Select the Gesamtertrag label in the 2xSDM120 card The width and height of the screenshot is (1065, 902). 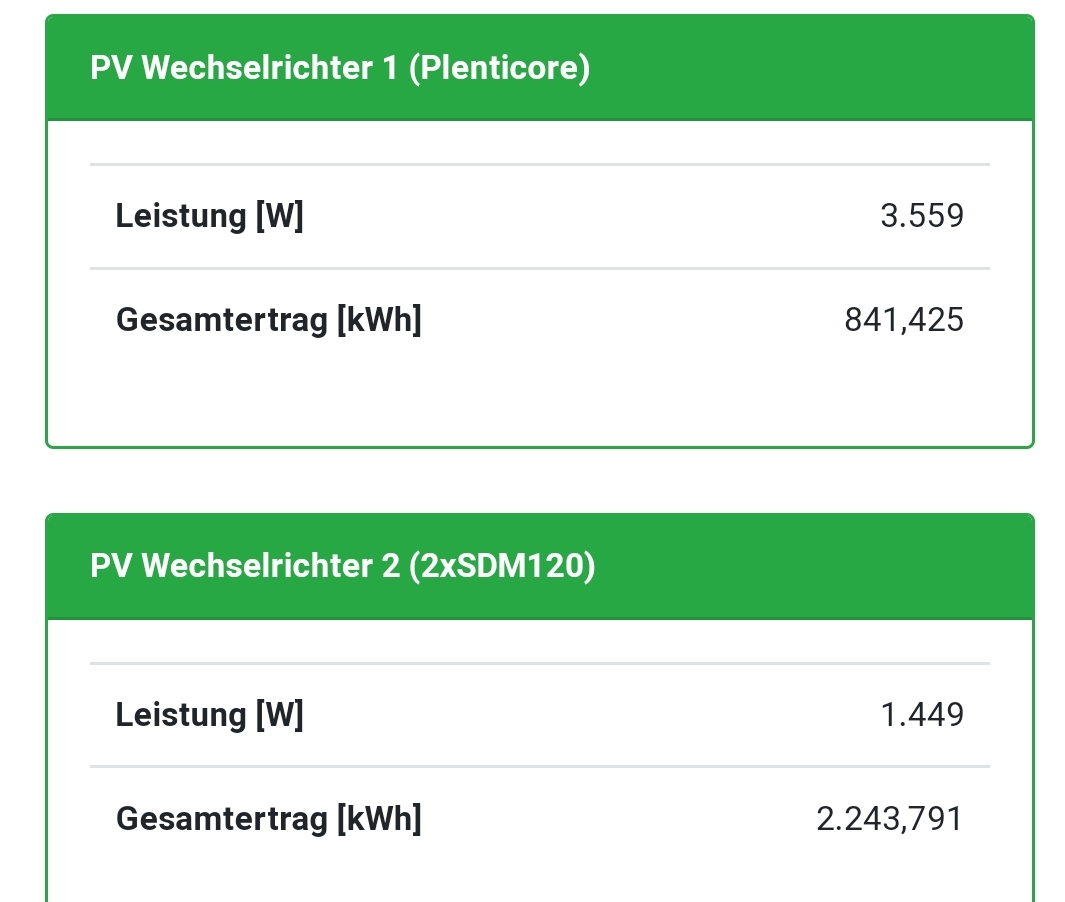click(x=223, y=819)
